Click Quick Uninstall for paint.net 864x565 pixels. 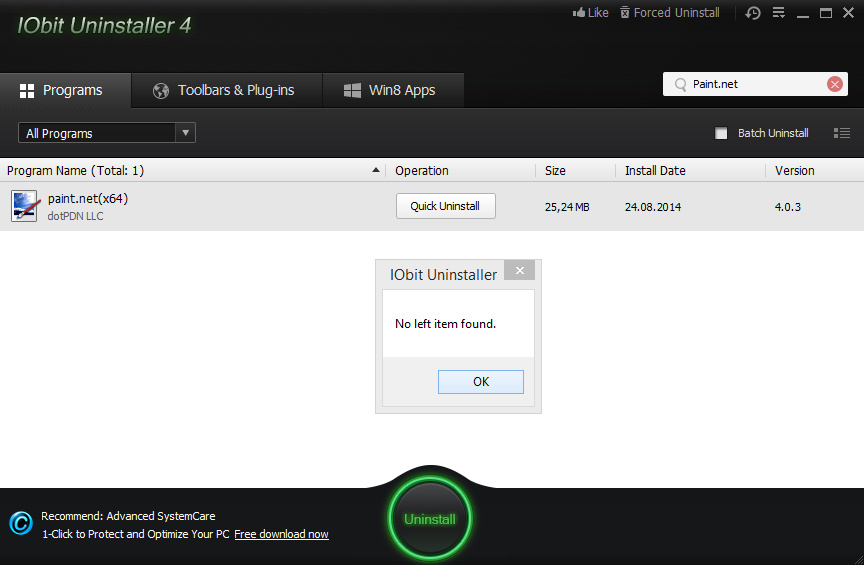pyautogui.click(x=445, y=206)
